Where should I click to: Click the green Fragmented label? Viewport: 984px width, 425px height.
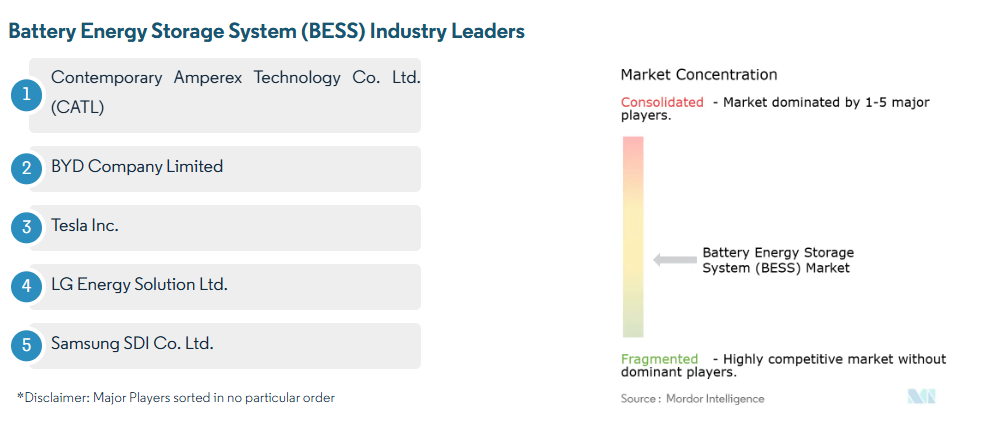coord(659,359)
